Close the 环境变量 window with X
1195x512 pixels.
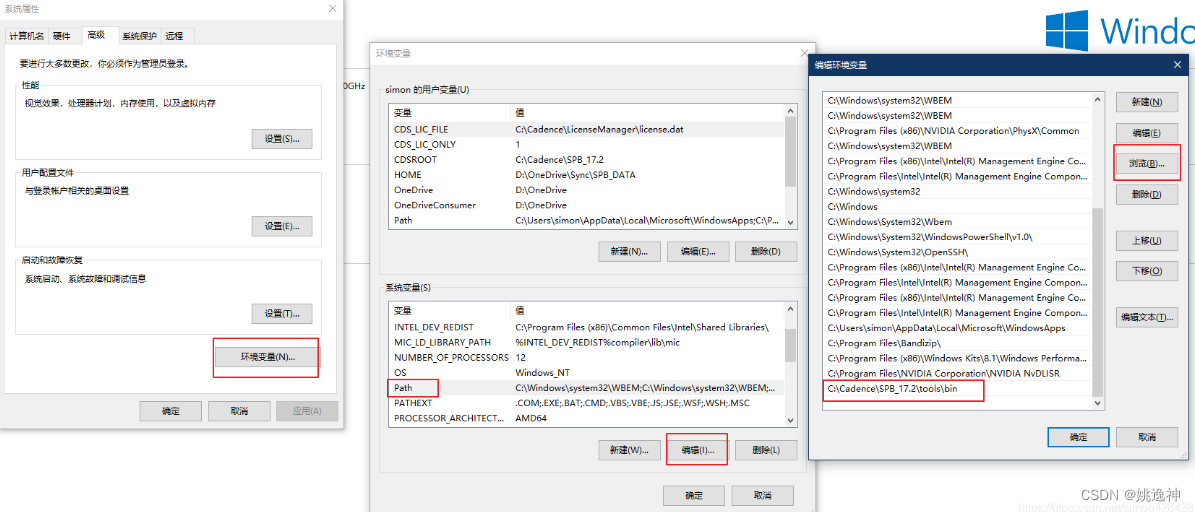click(x=805, y=53)
